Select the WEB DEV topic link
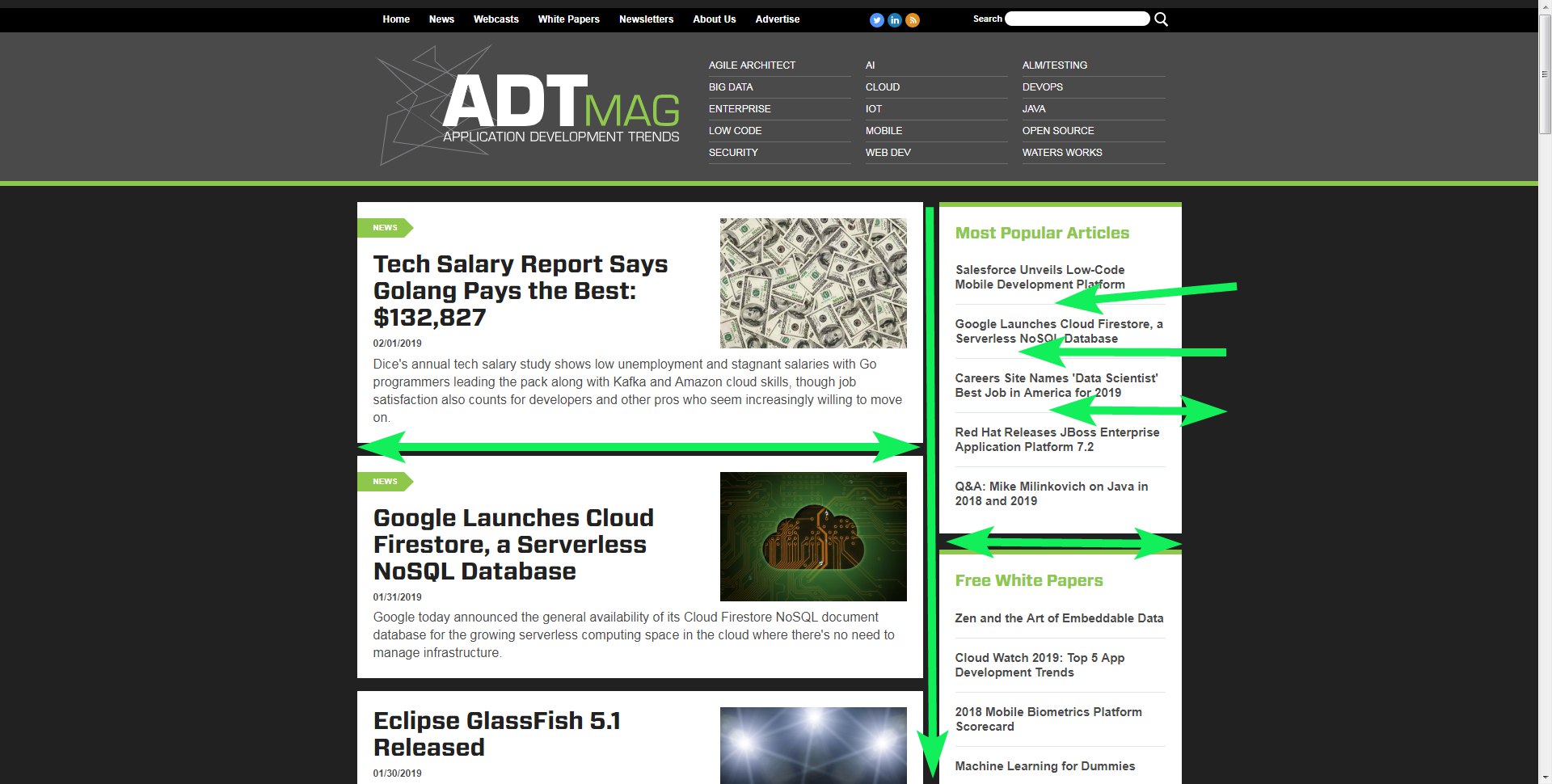This screenshot has height=784, width=1552. pyautogui.click(x=888, y=153)
